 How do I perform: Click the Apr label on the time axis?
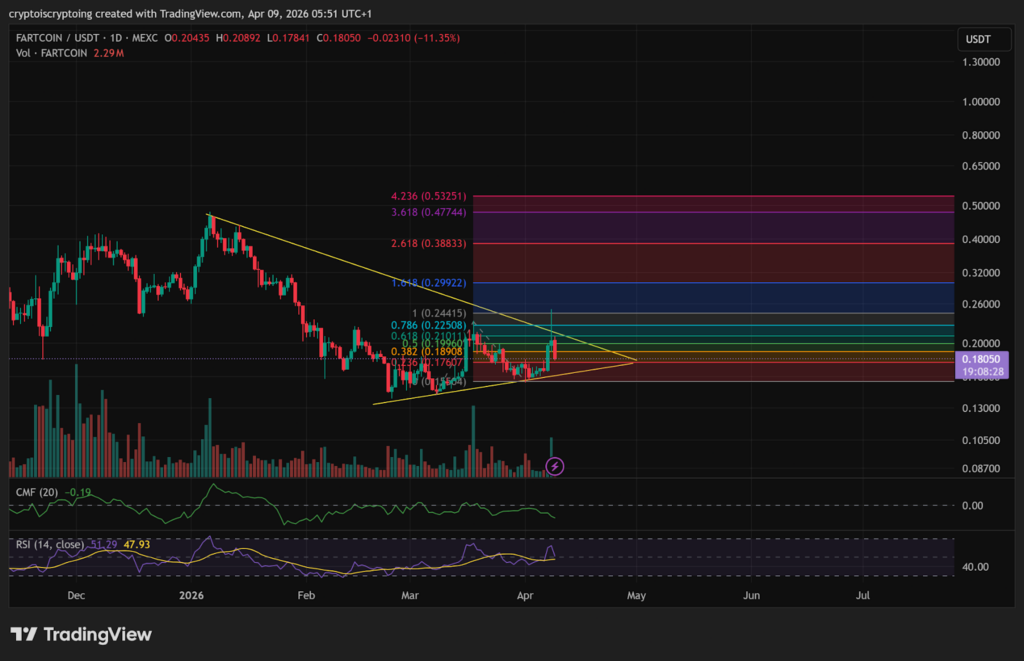click(x=525, y=595)
